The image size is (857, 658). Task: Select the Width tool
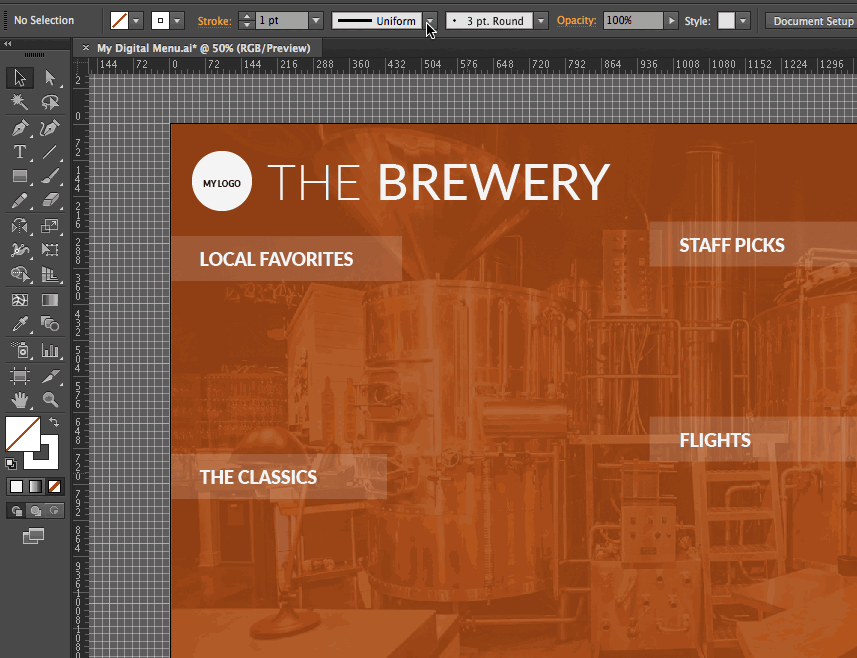click(x=20, y=250)
